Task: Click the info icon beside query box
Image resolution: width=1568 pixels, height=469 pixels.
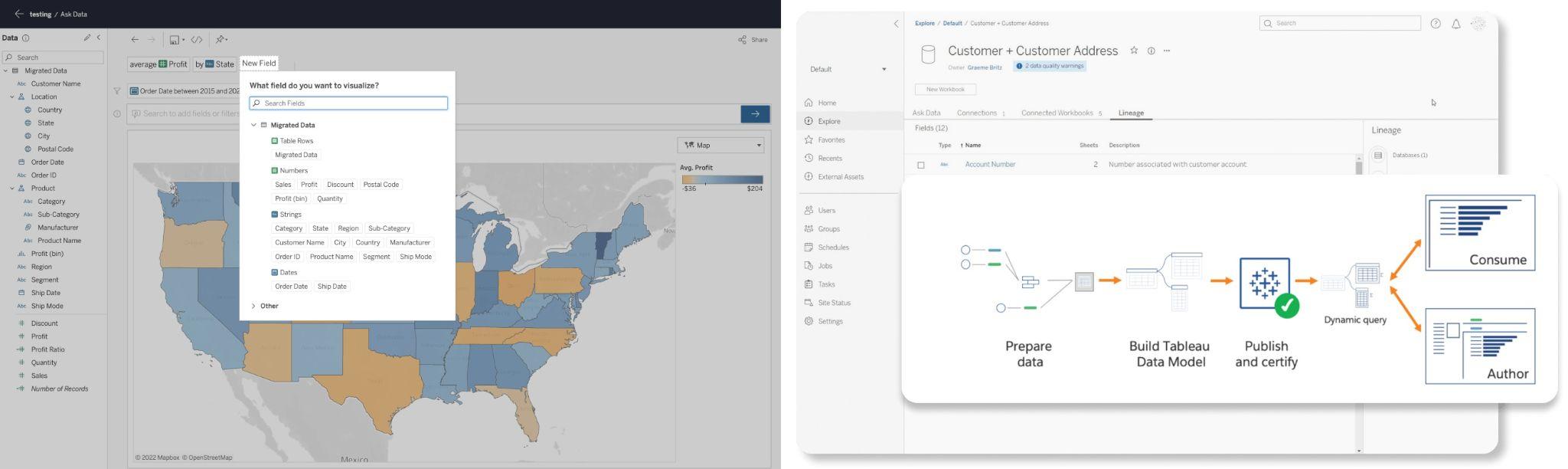Action: [117, 113]
